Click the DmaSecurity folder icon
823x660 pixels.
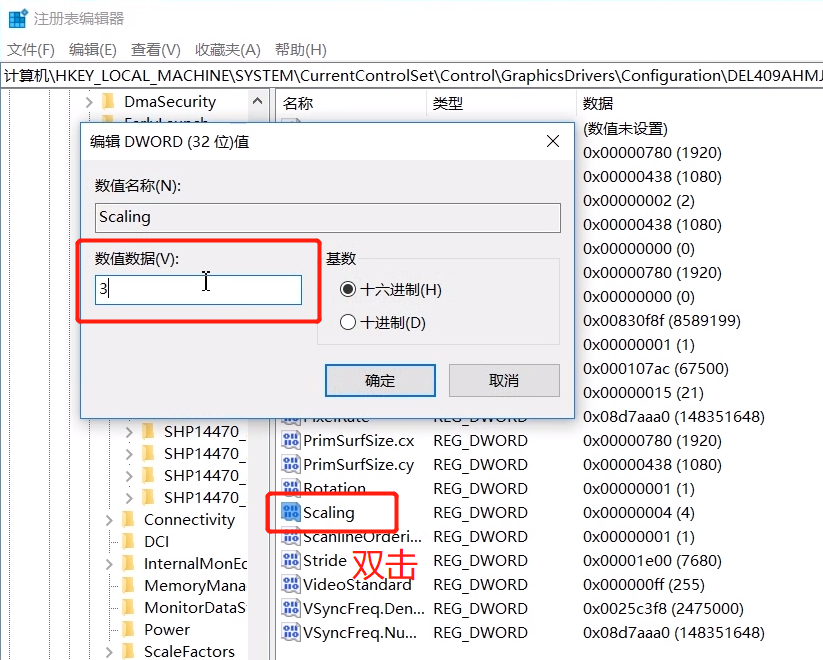pos(110,101)
